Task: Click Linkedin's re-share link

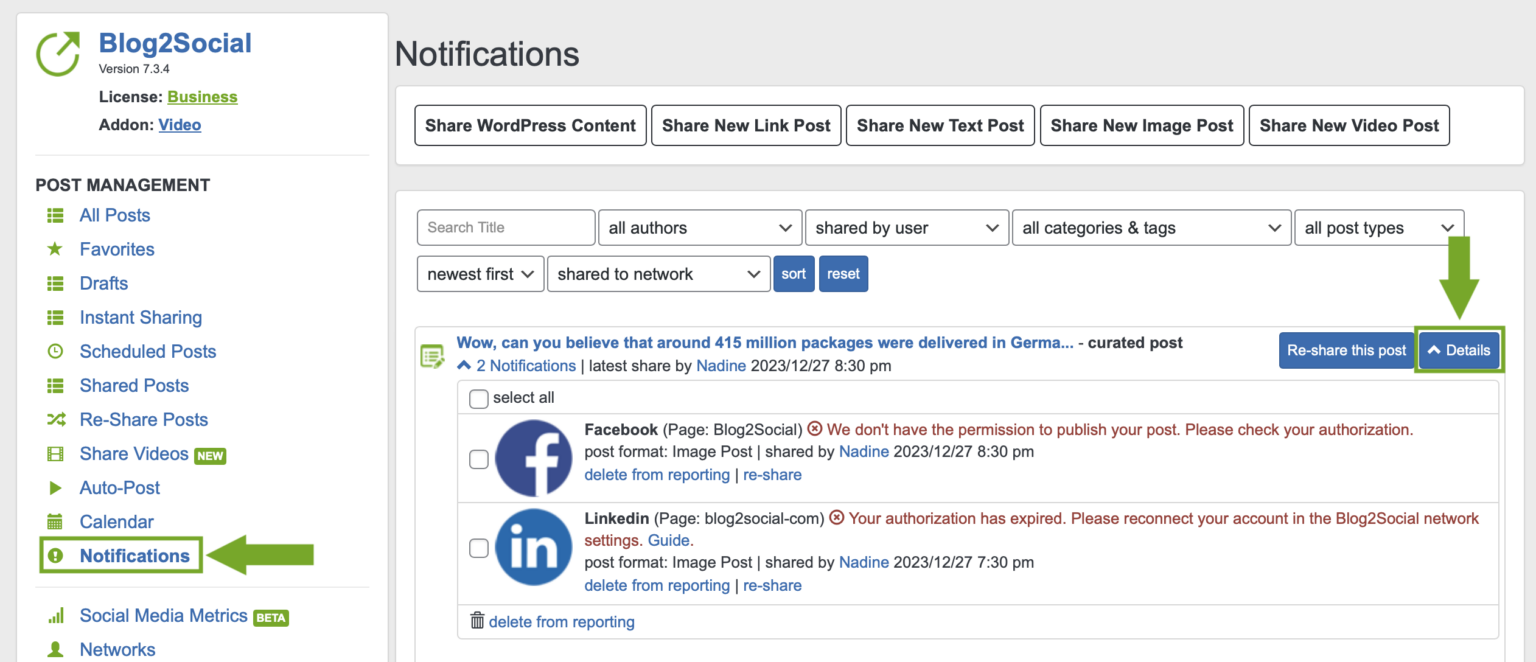Action: pyautogui.click(x=772, y=586)
